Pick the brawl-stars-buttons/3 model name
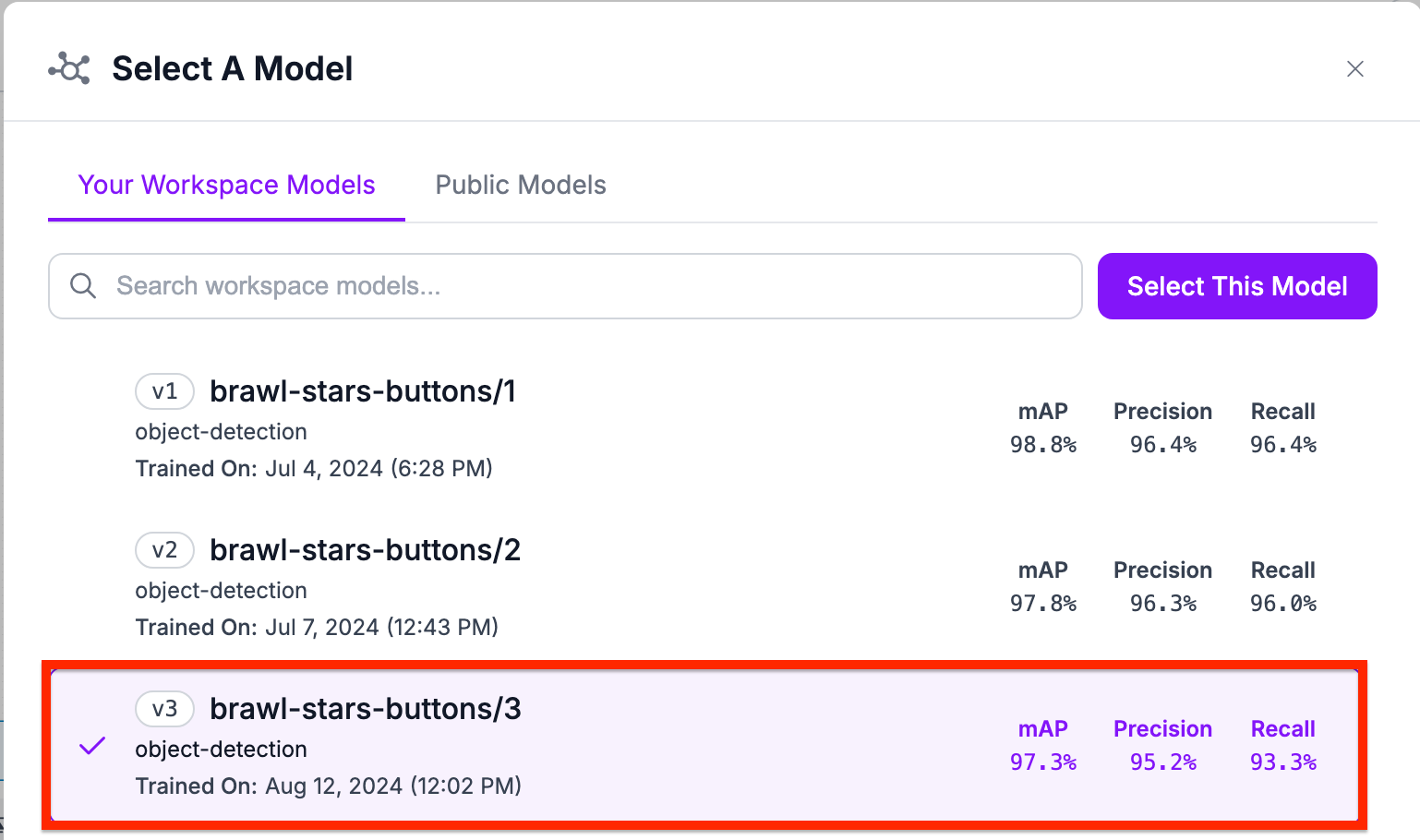 365,709
